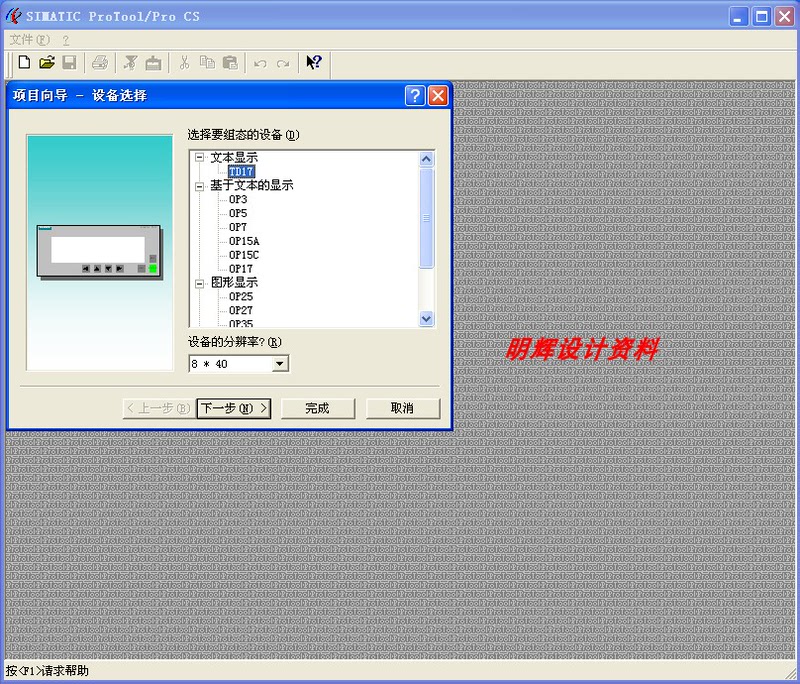Collapse the 文本显示 tree node
The height and width of the screenshot is (684, 800).
[199, 158]
